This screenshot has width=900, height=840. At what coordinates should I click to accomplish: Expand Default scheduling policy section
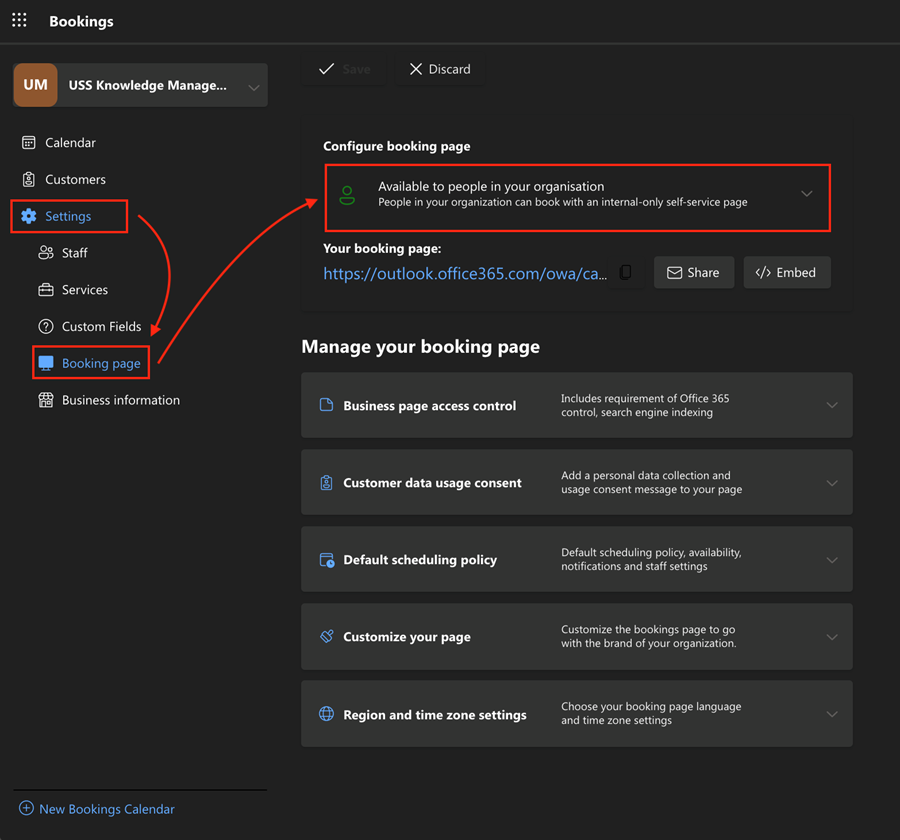[577, 559]
